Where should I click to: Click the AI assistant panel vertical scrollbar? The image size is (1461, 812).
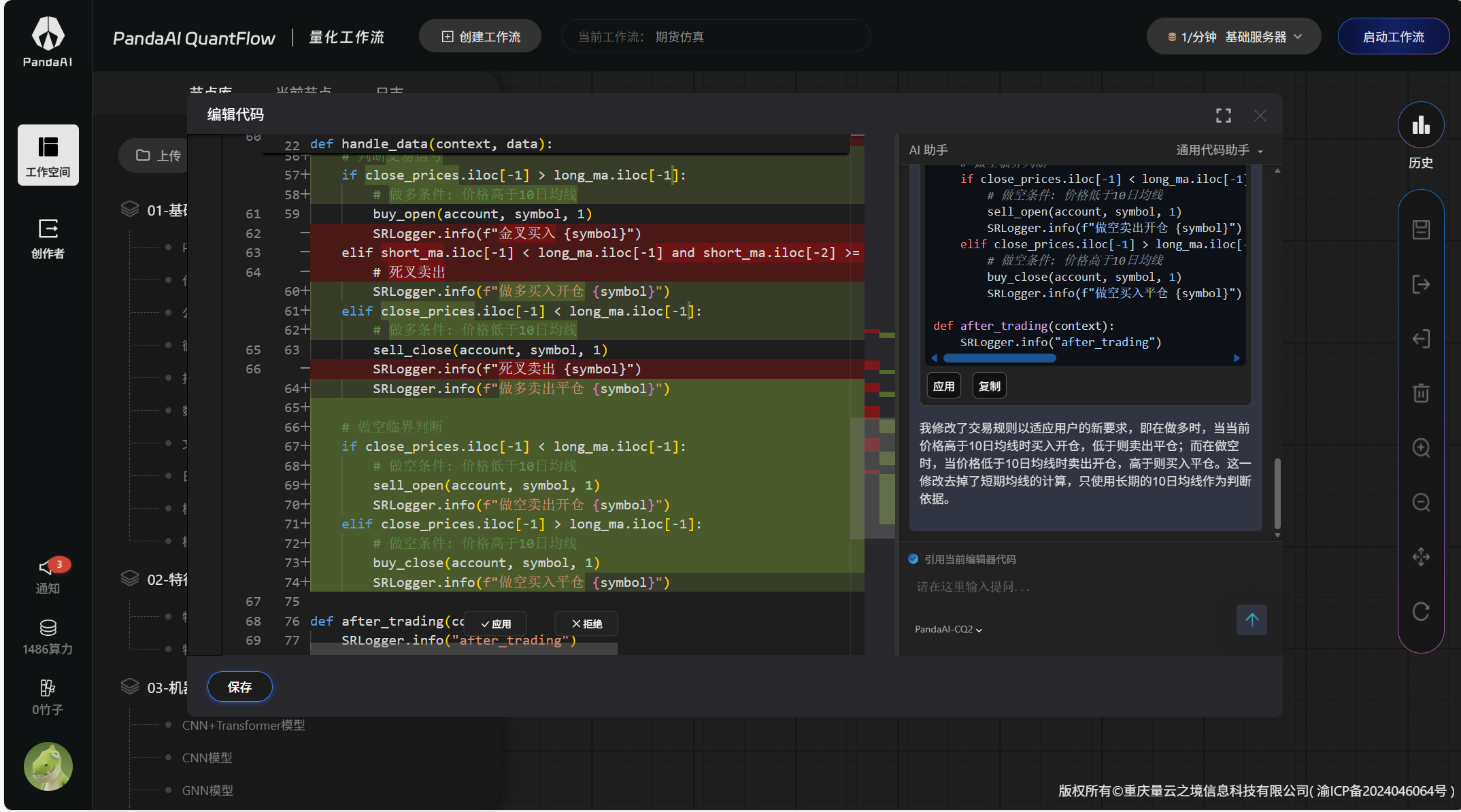1277,494
